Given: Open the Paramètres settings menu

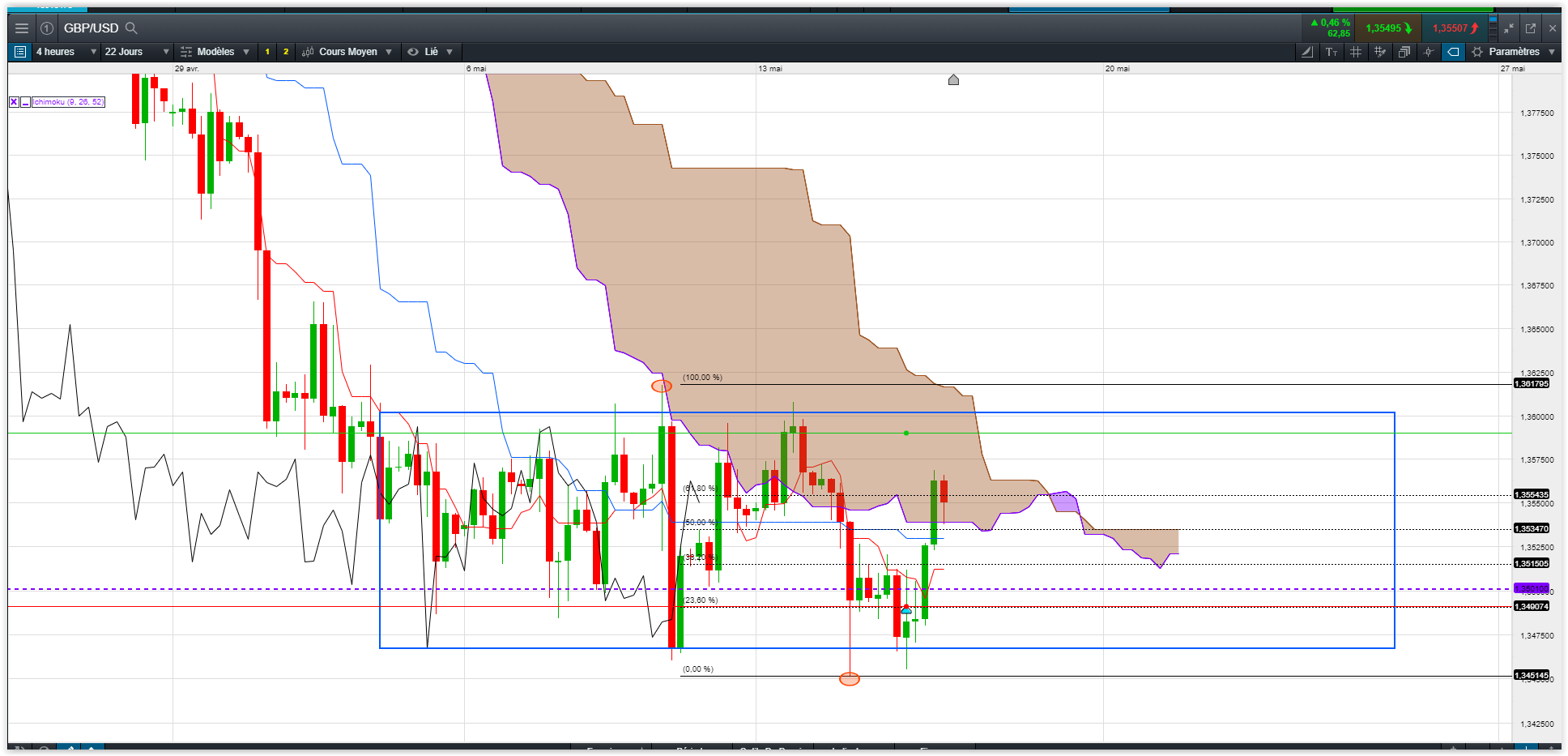Looking at the screenshot, I should [1514, 52].
